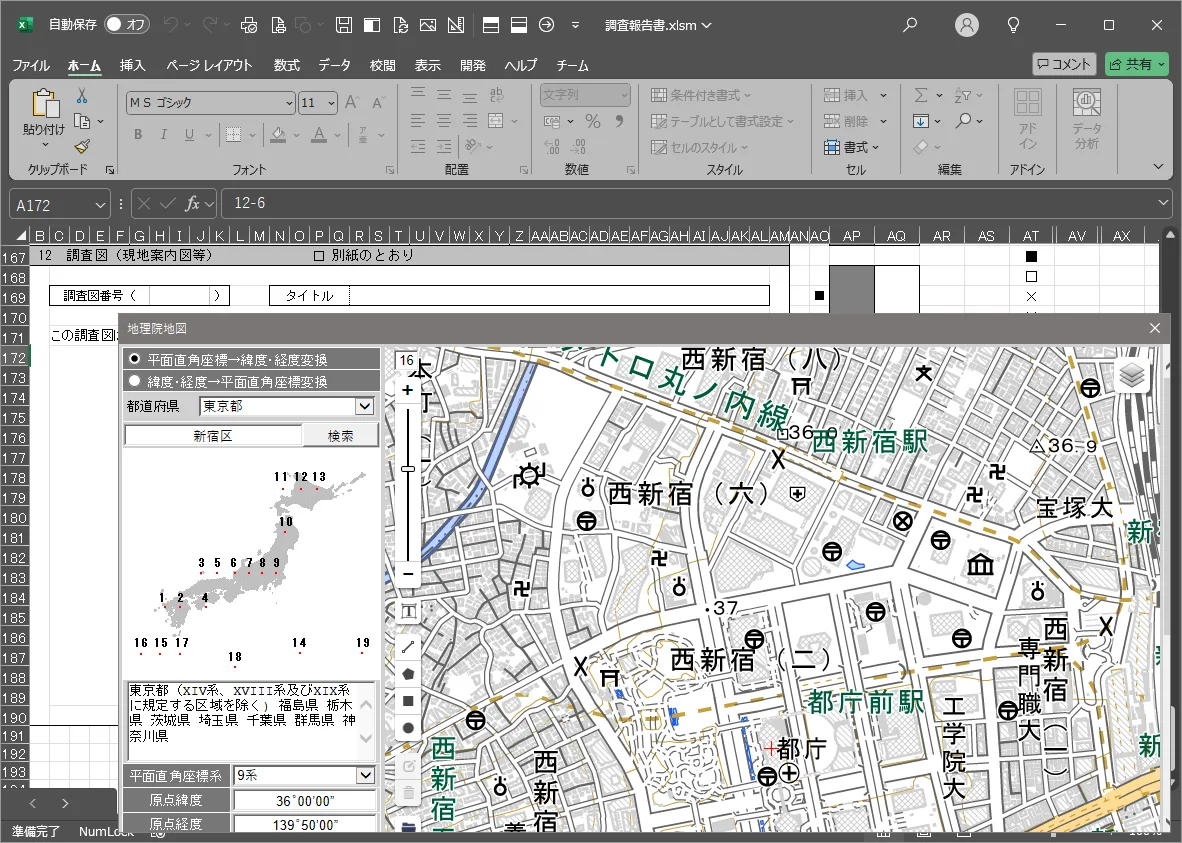This screenshot has width=1182, height=843.
Task: Click the Save floppy icon in quick access
Action: tap(344, 25)
